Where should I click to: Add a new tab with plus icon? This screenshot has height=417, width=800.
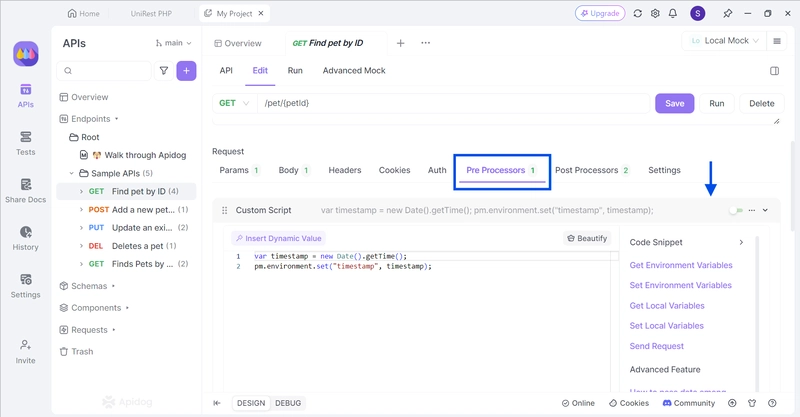pyautogui.click(x=401, y=43)
